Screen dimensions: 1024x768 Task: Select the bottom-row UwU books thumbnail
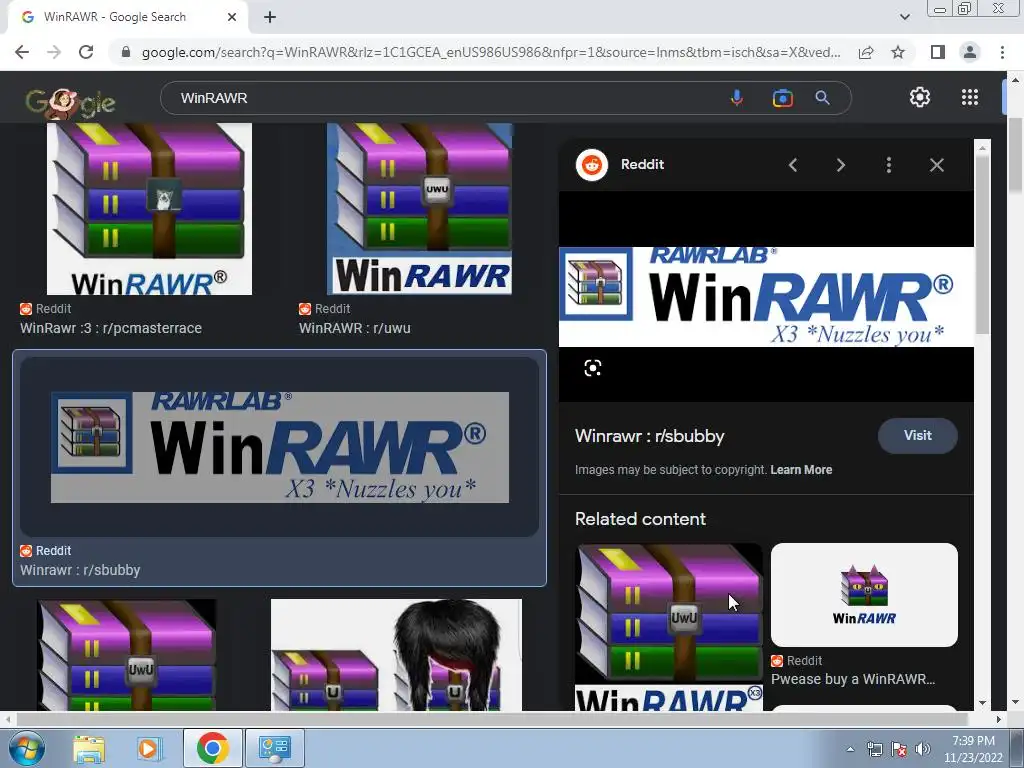point(127,655)
